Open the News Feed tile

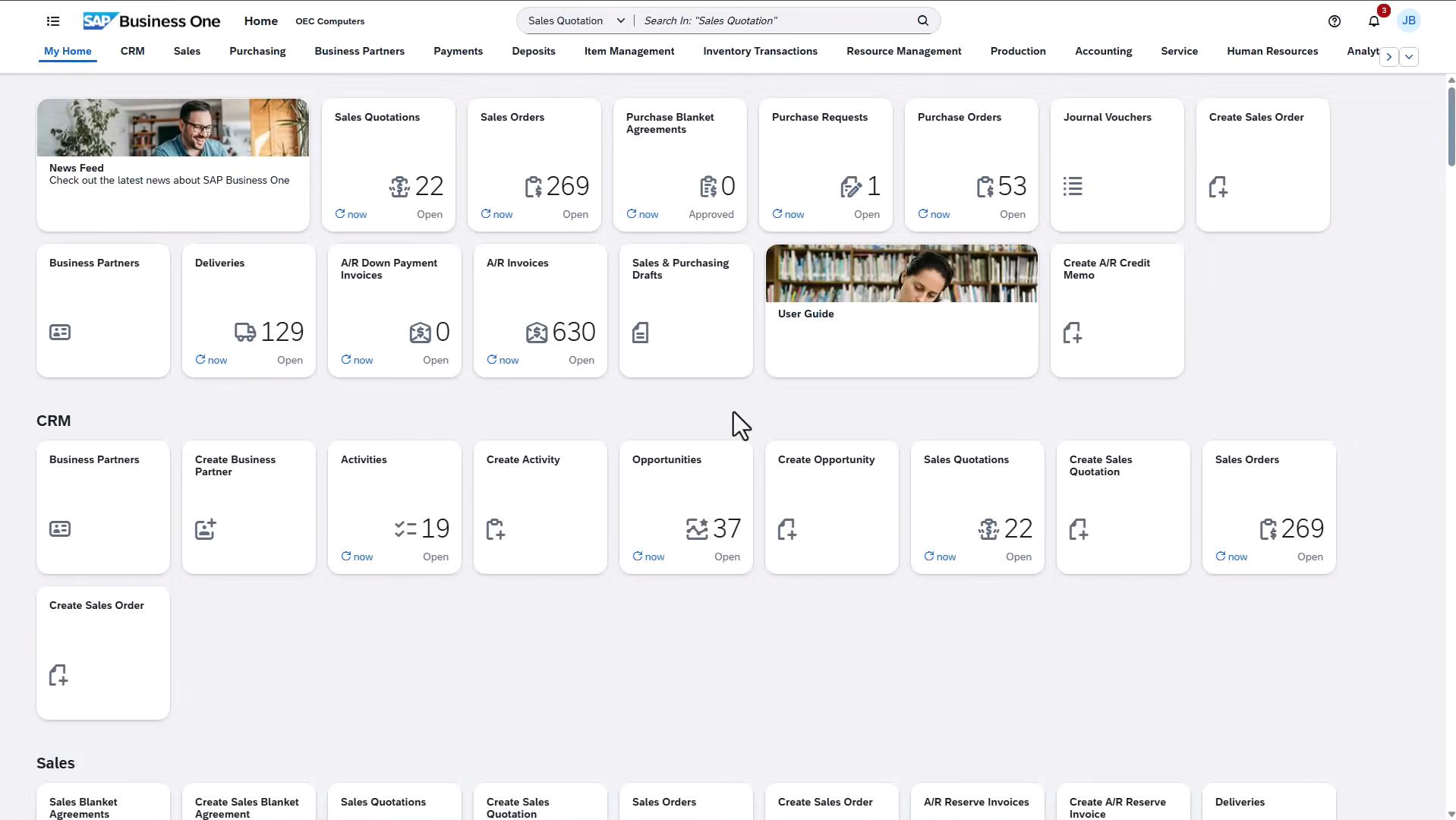coord(173,165)
